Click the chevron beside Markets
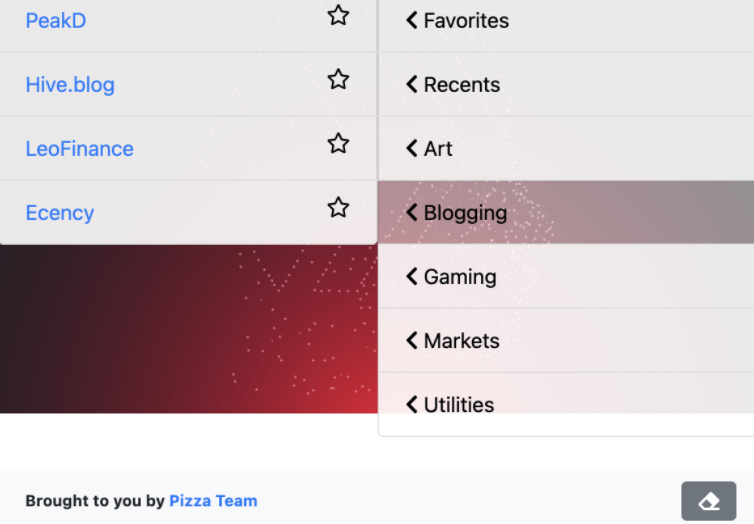 [412, 340]
